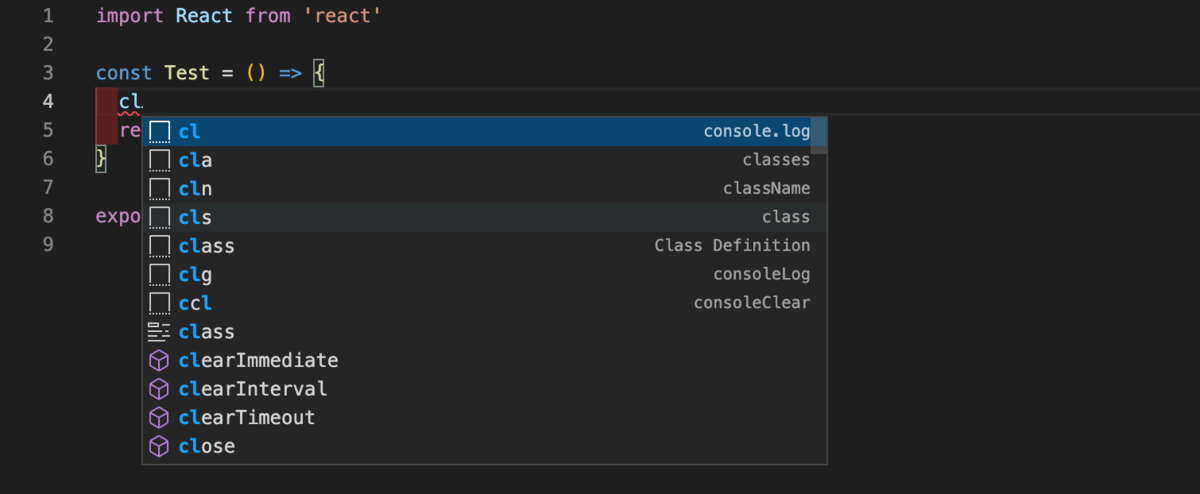Click the snippet icon beside 'cl' suggestion

pos(159,132)
